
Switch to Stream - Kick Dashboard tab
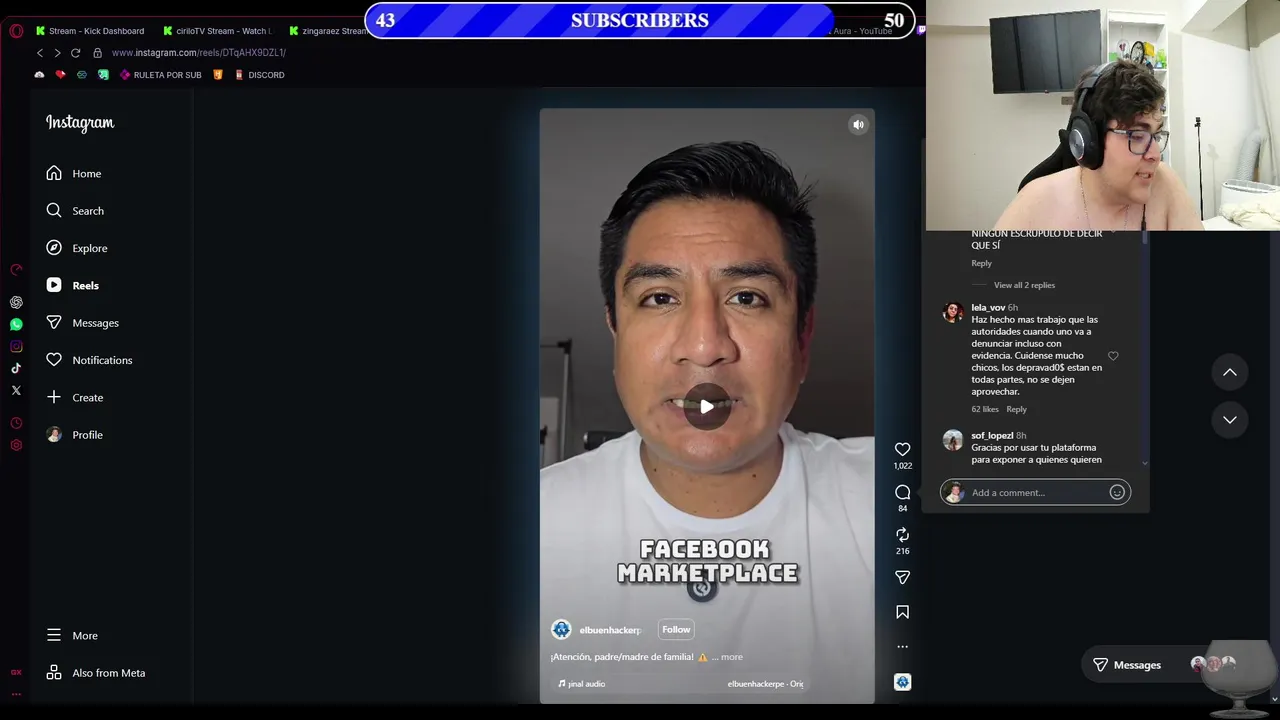(90, 31)
